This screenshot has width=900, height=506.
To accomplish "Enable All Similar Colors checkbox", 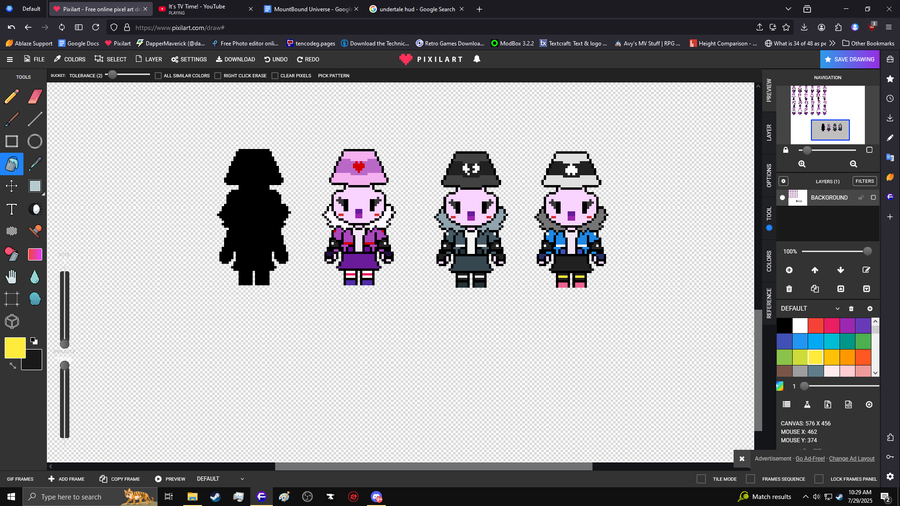I will coord(158,76).
